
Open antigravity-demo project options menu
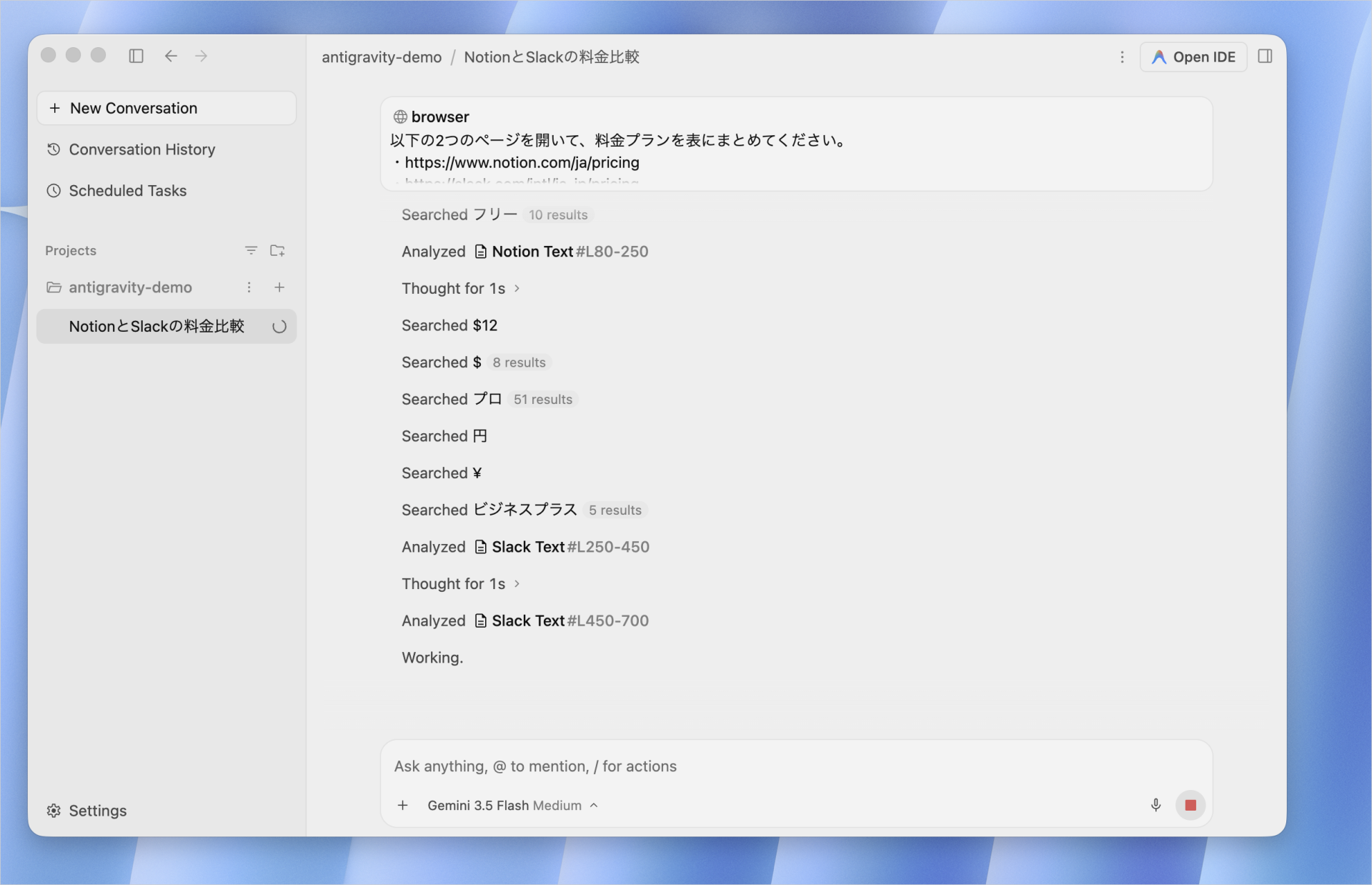(249, 287)
